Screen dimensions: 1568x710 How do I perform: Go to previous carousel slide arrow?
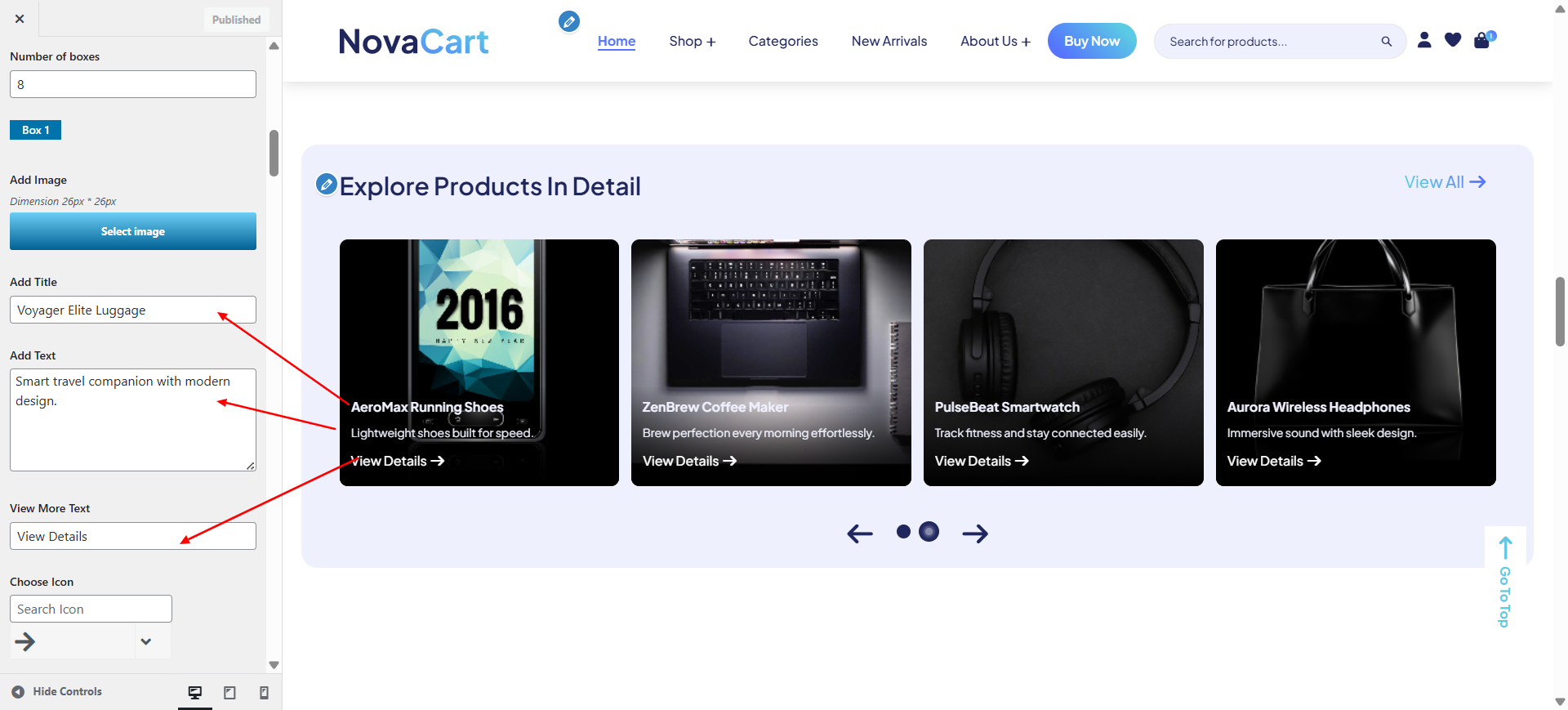(860, 534)
